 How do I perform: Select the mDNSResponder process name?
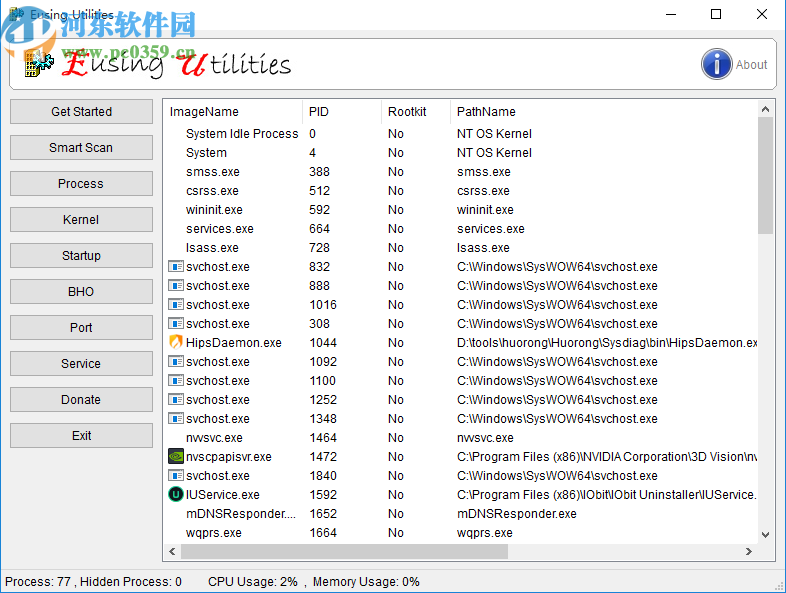[x=241, y=514]
